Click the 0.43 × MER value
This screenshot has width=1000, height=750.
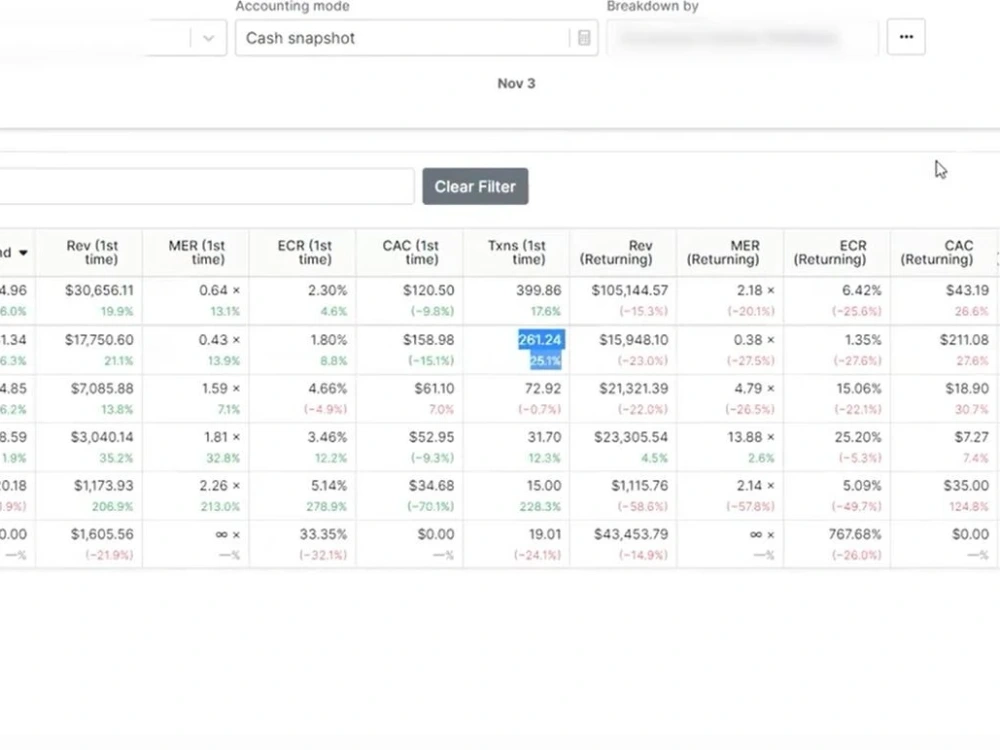[219, 340]
